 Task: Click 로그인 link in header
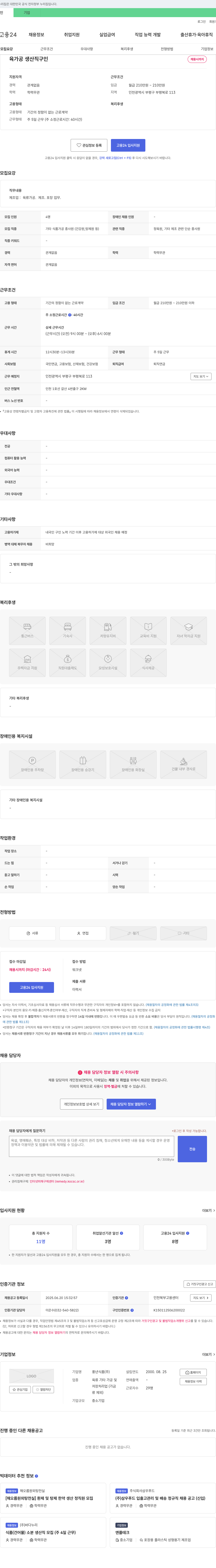(x=201, y=21)
